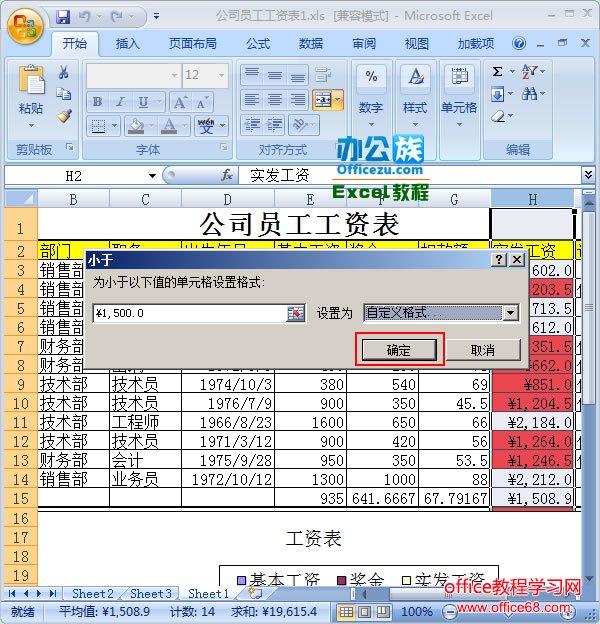Cut selection with the scissors icon

pos(64,72)
